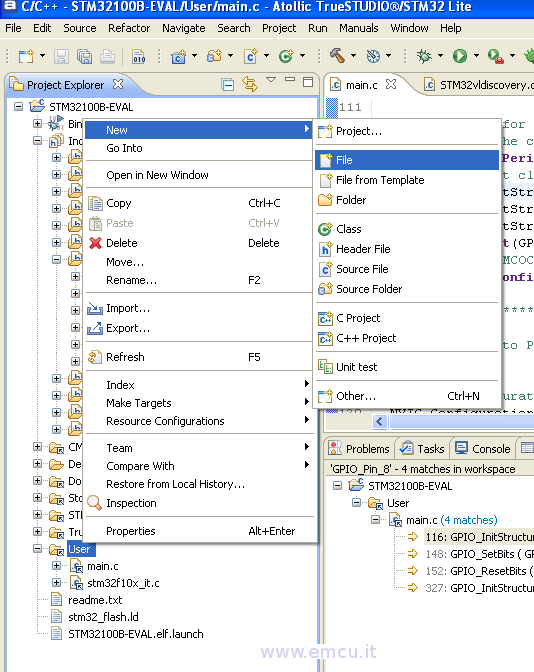Select File in the New submenu
The image size is (534, 672).
tap(407, 160)
